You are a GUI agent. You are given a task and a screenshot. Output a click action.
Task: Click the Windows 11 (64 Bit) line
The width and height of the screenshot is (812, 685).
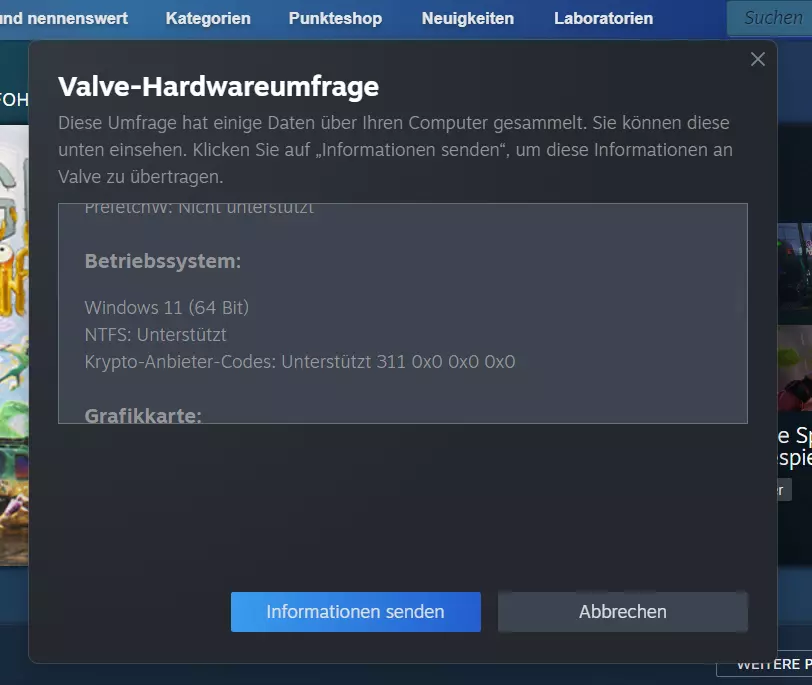[167, 308]
